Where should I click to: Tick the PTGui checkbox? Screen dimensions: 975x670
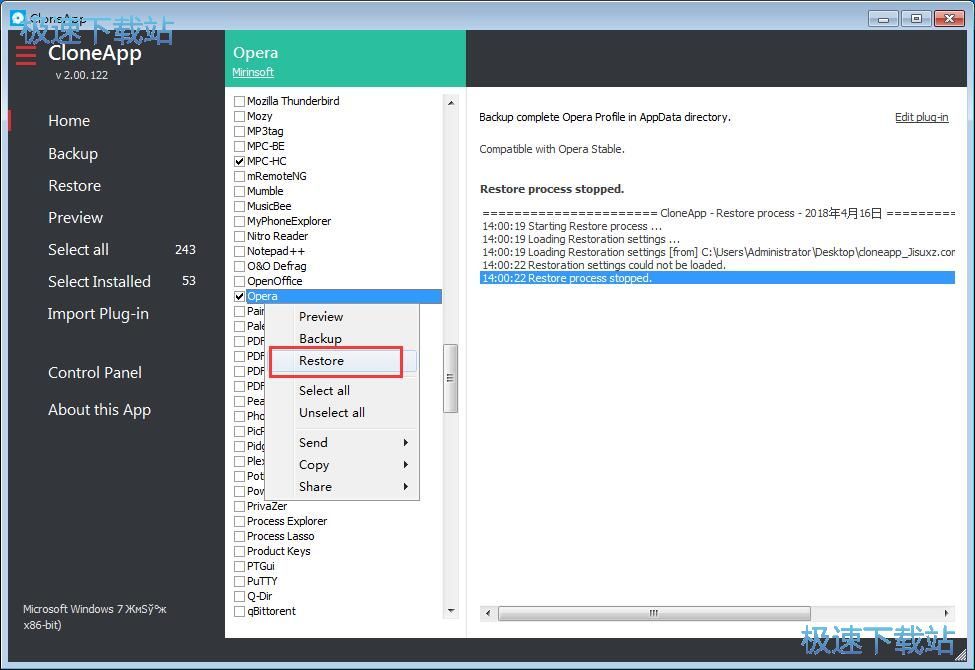click(x=239, y=566)
